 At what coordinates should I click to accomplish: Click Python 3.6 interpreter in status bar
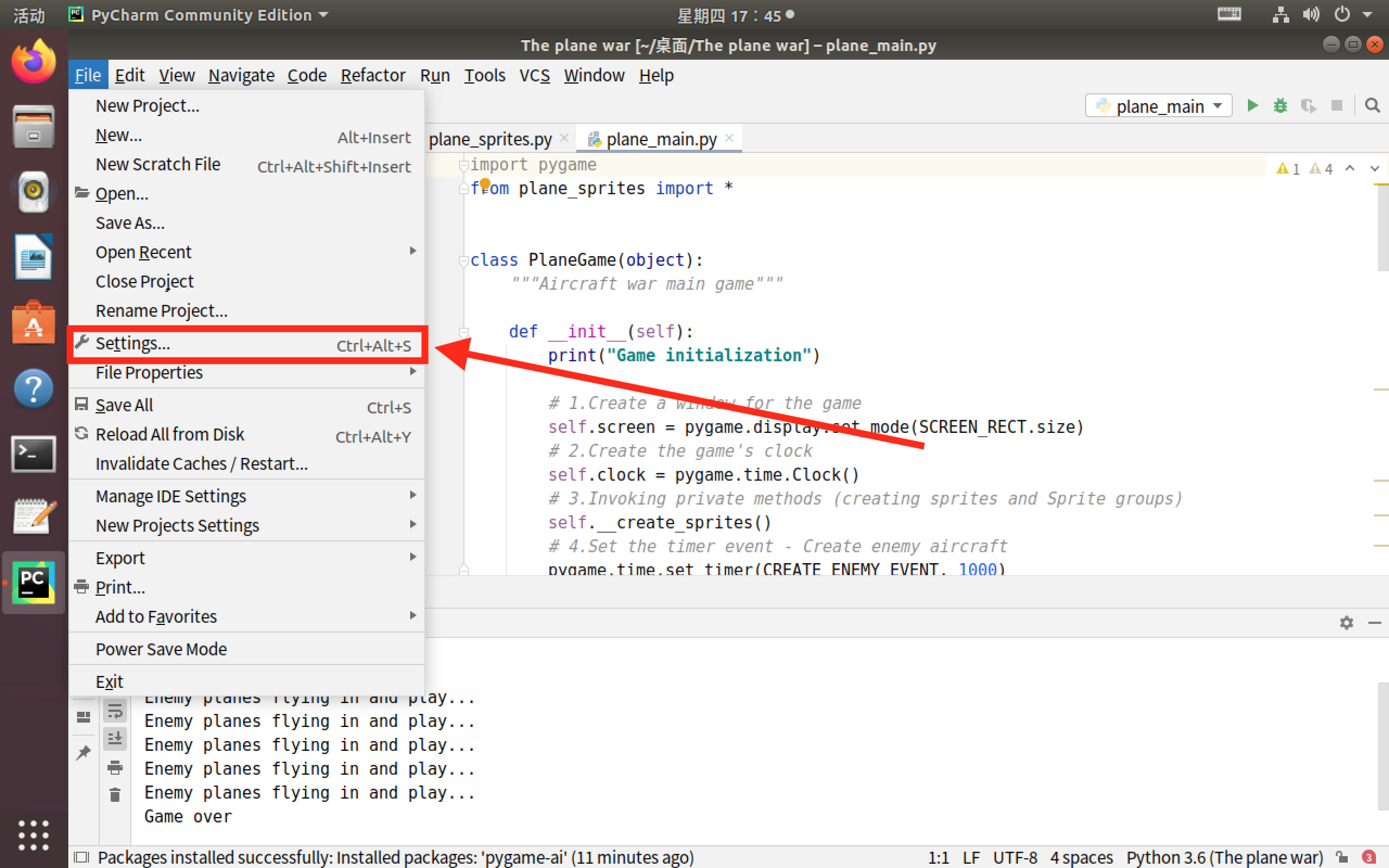pos(1224,857)
